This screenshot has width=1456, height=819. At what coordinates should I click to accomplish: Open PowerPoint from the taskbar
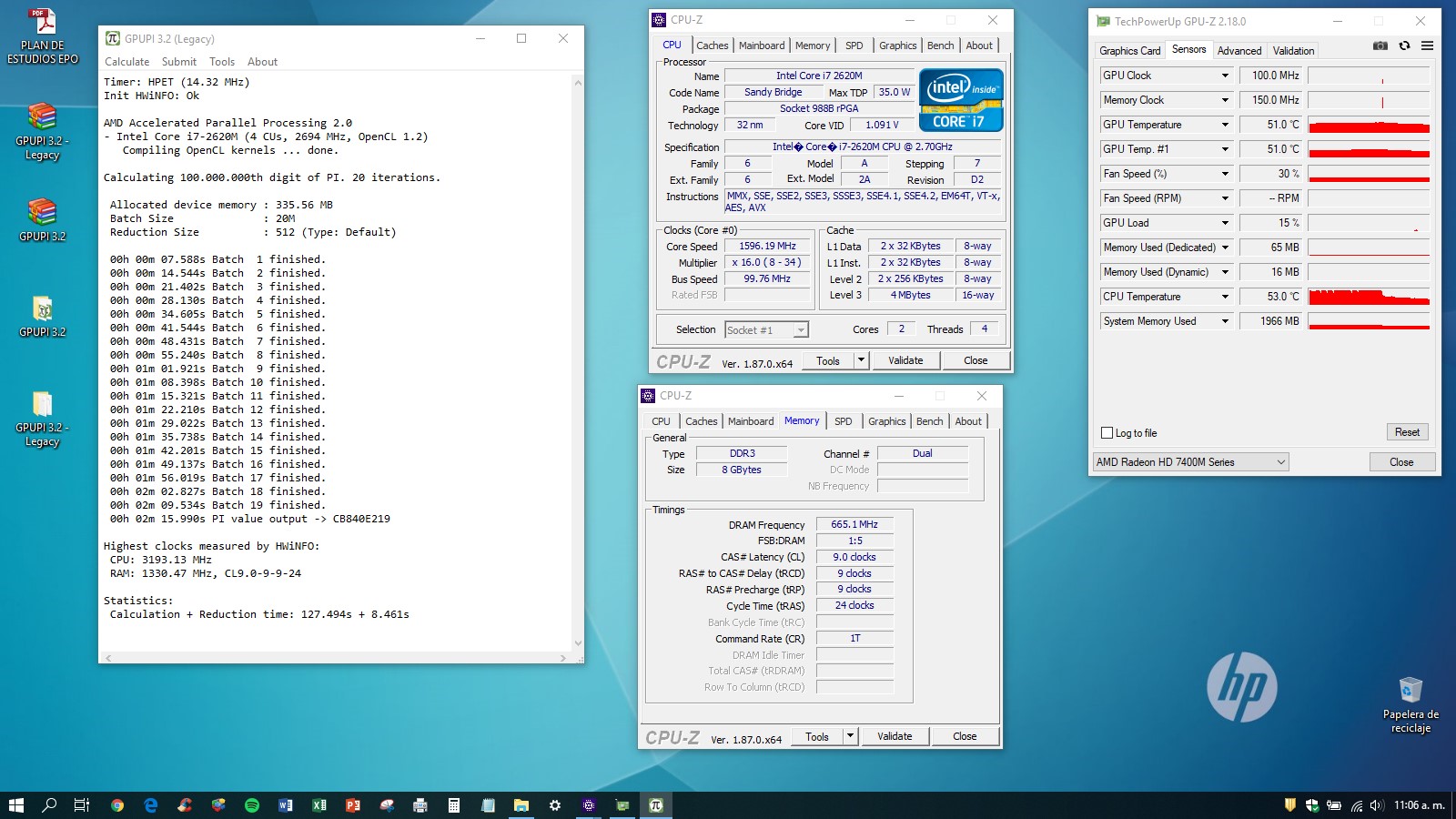tap(353, 805)
